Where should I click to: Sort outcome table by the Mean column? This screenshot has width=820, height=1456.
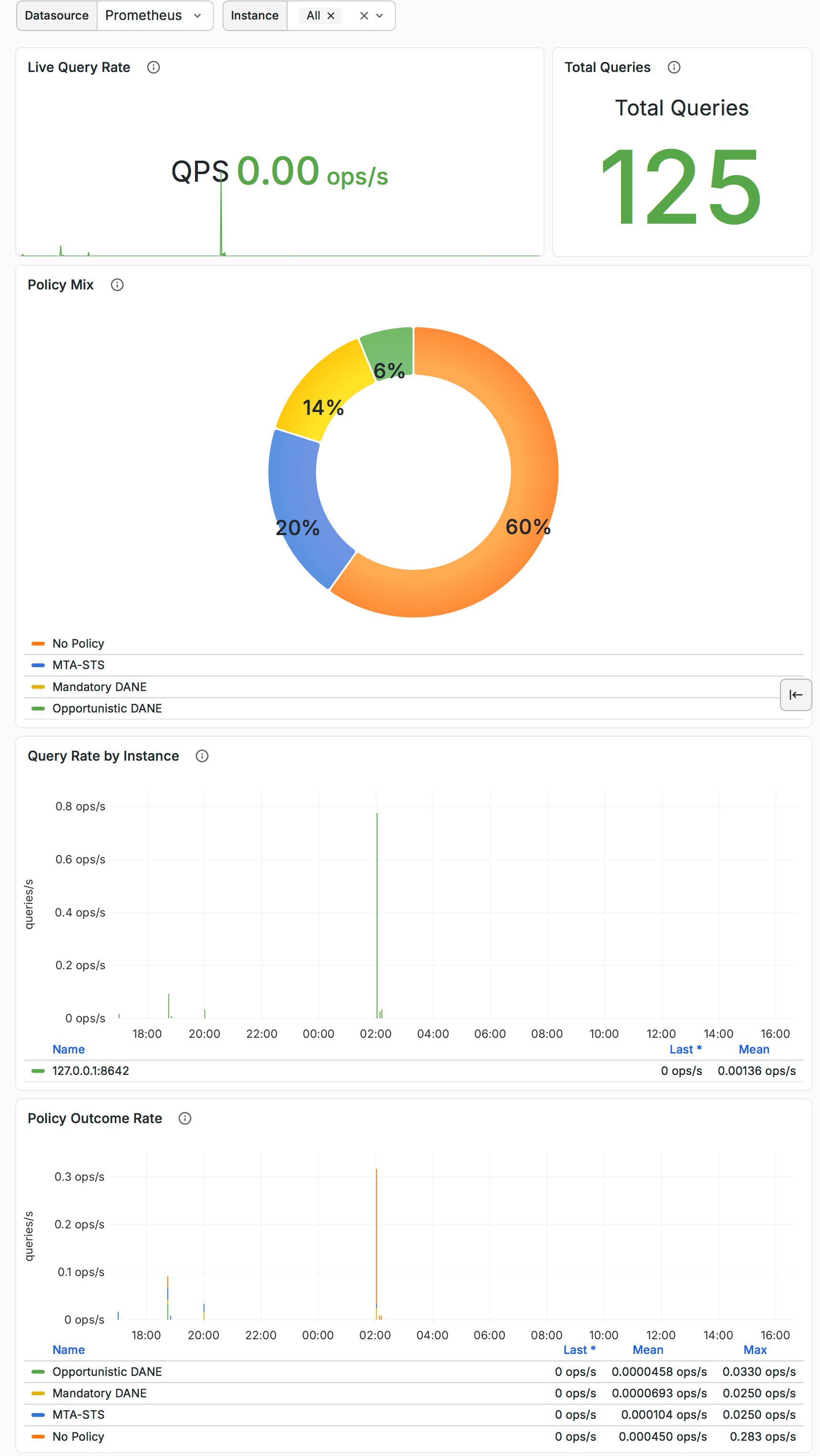(x=647, y=1349)
